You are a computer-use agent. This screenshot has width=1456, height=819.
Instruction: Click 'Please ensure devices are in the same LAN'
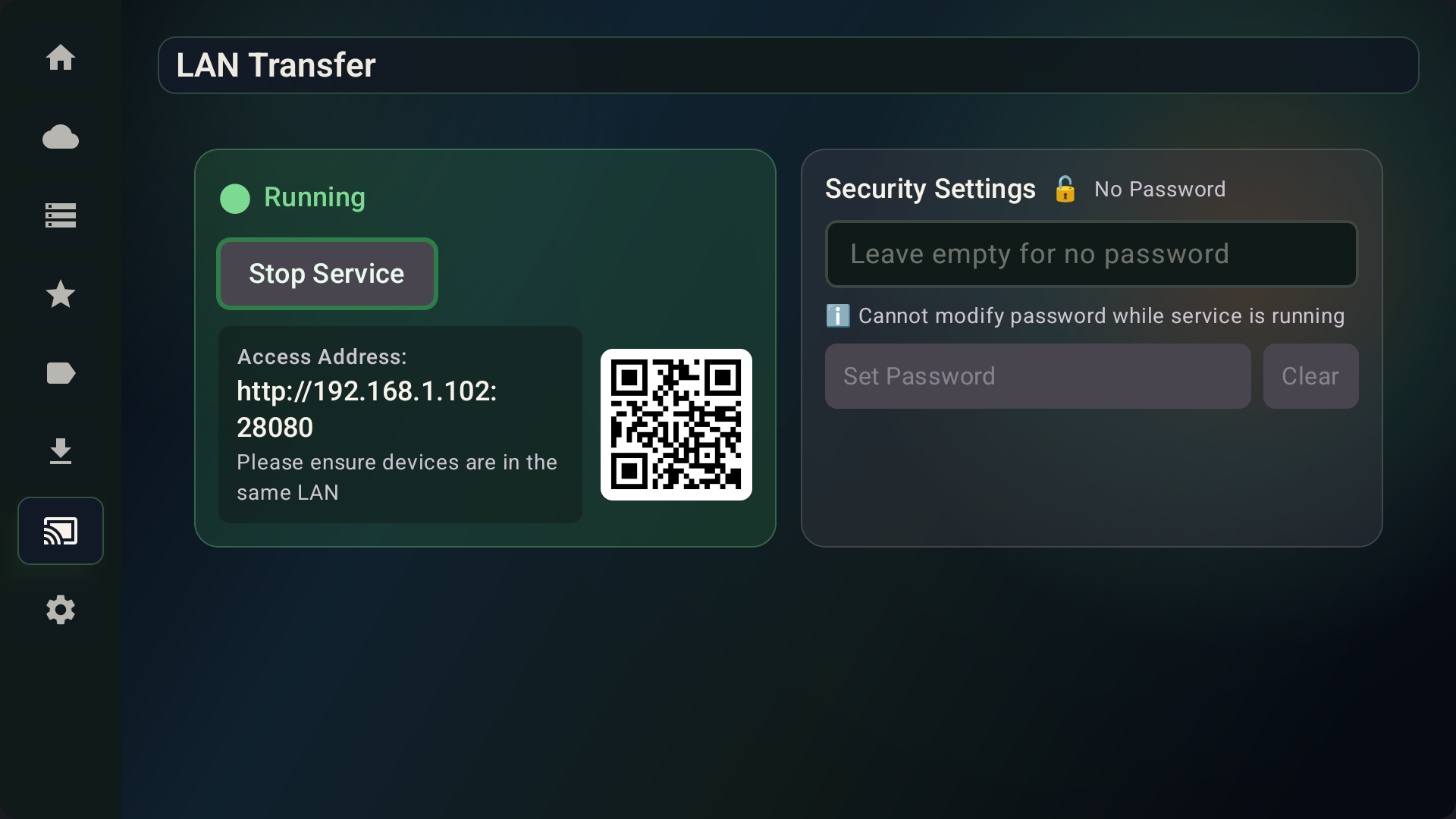click(397, 477)
